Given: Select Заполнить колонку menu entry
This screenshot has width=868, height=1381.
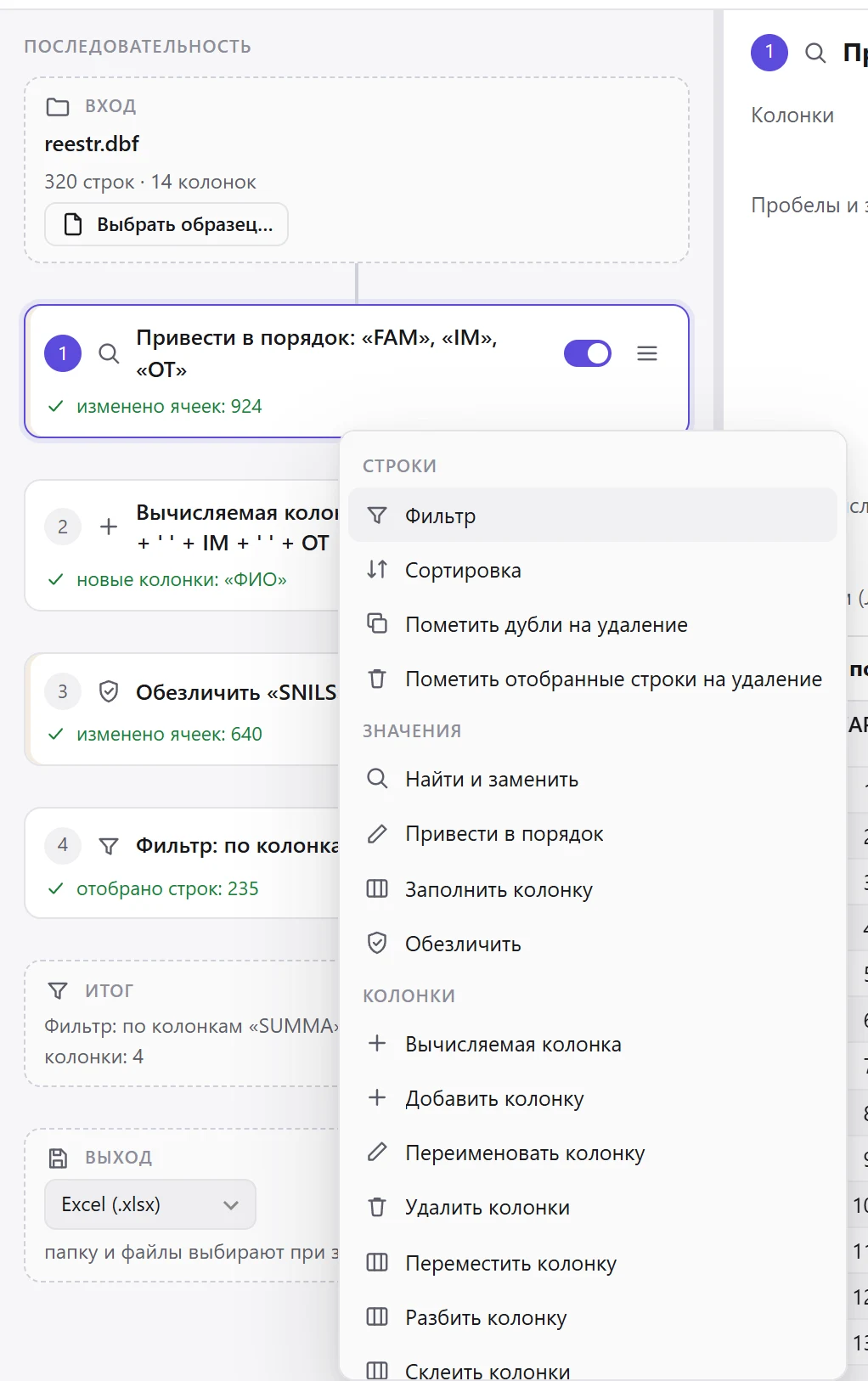Looking at the screenshot, I should [x=593, y=889].
